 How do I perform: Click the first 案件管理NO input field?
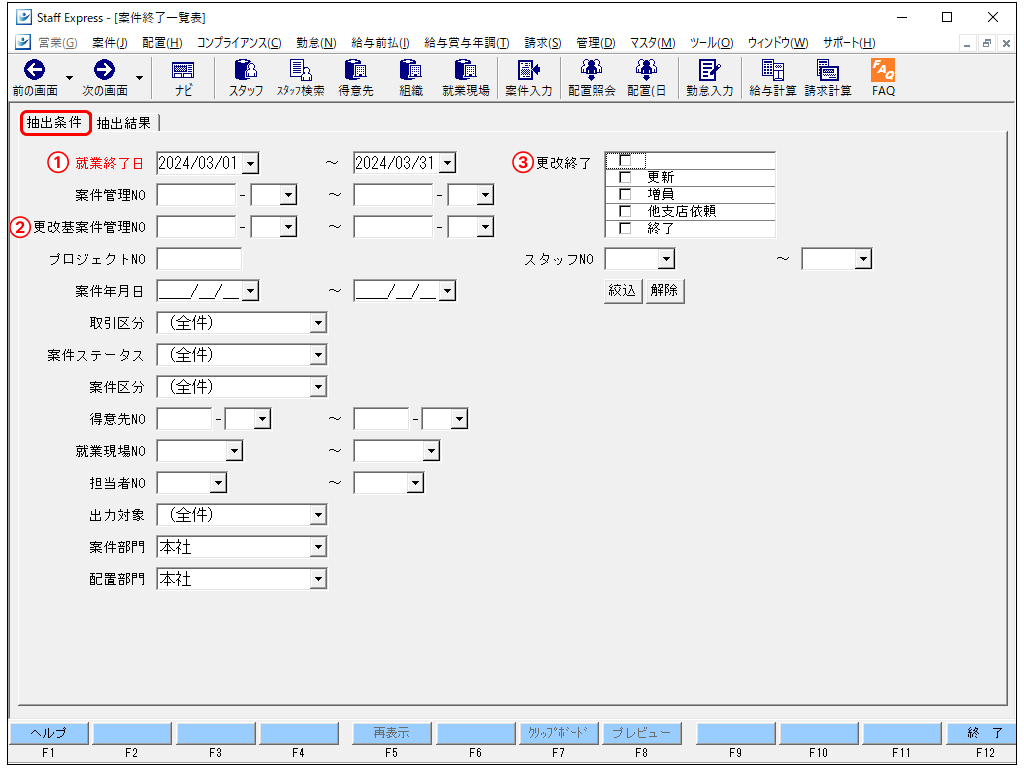tap(196, 195)
